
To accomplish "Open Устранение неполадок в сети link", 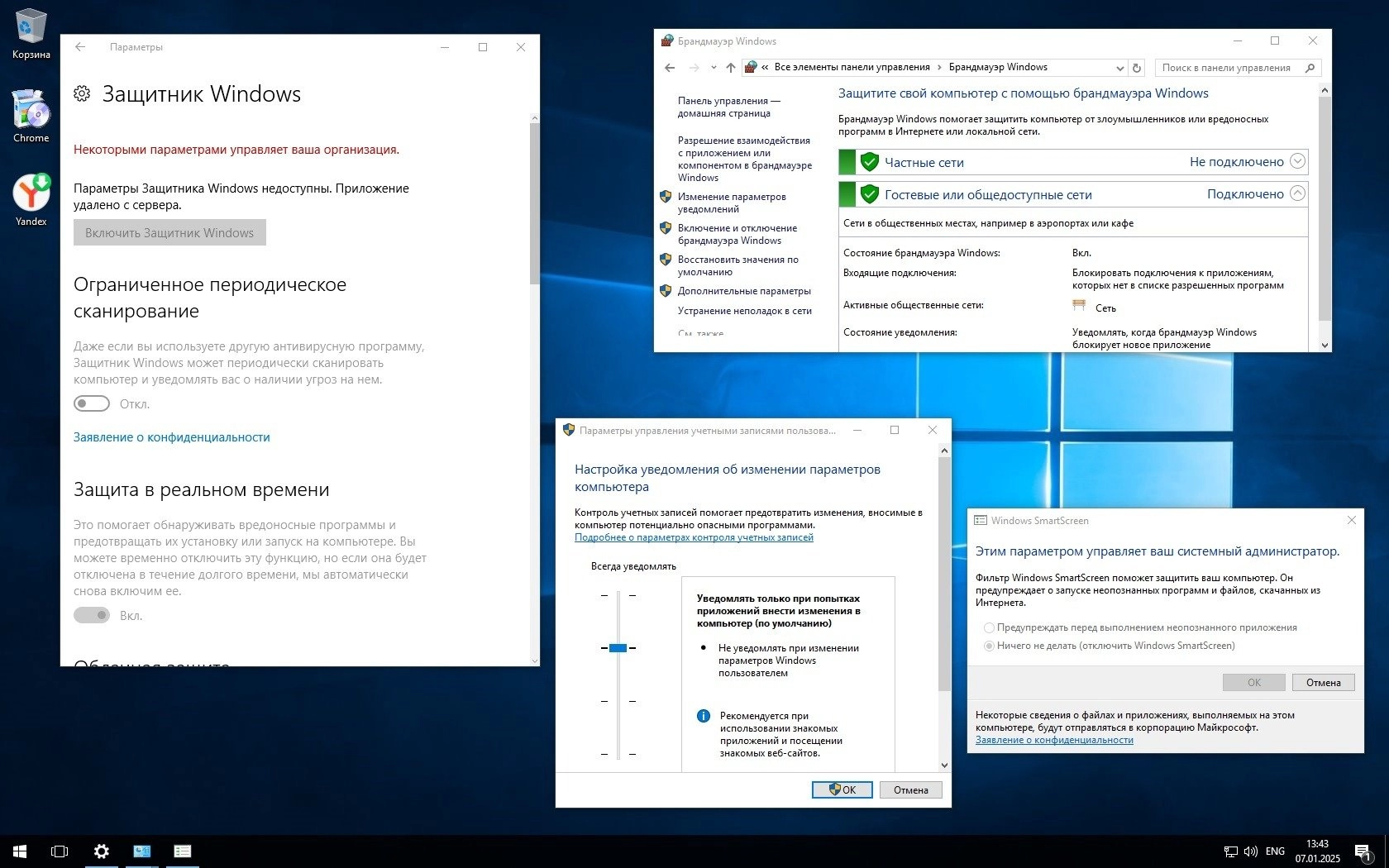I will click(745, 311).
